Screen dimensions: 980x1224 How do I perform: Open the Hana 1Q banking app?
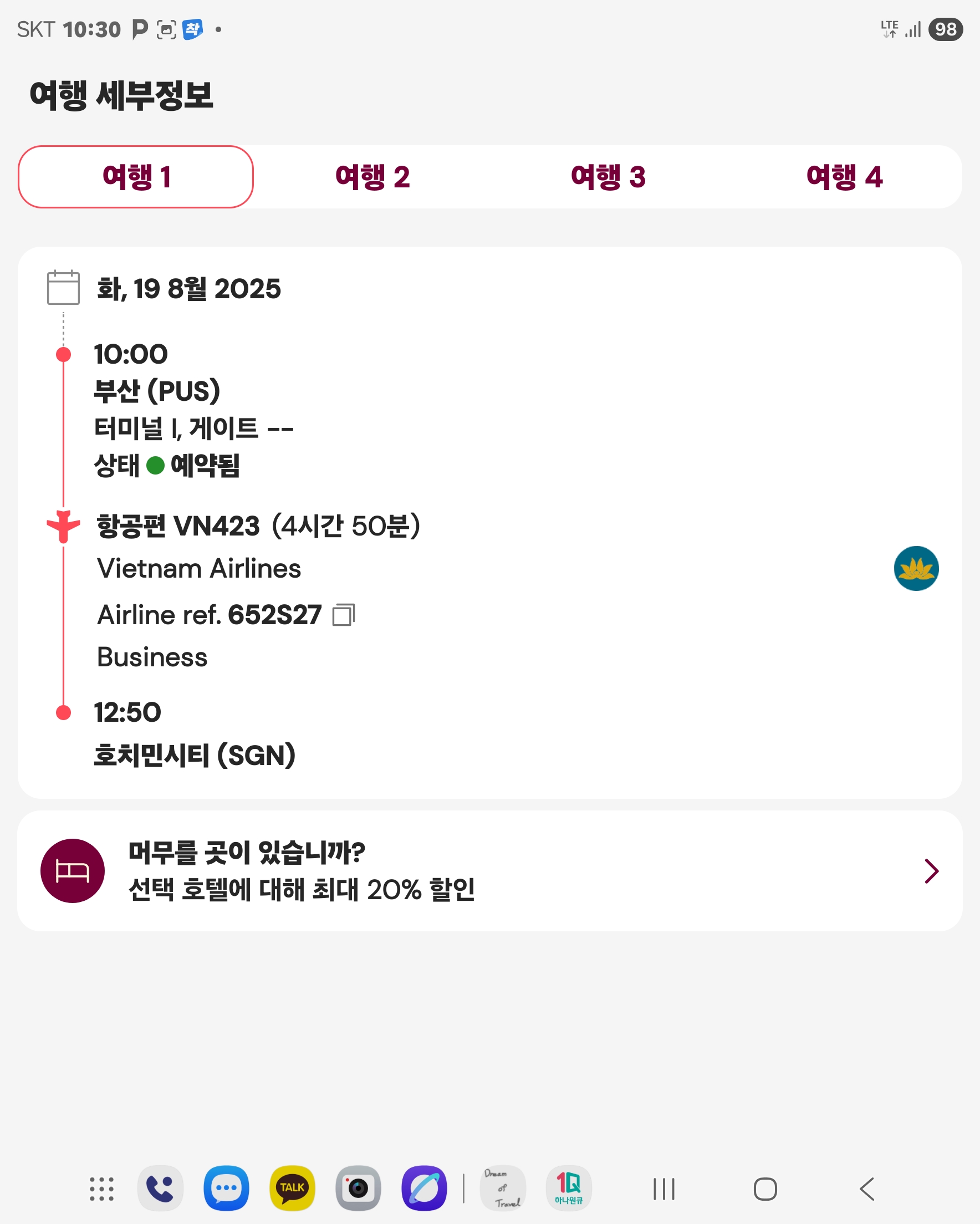(568, 1188)
